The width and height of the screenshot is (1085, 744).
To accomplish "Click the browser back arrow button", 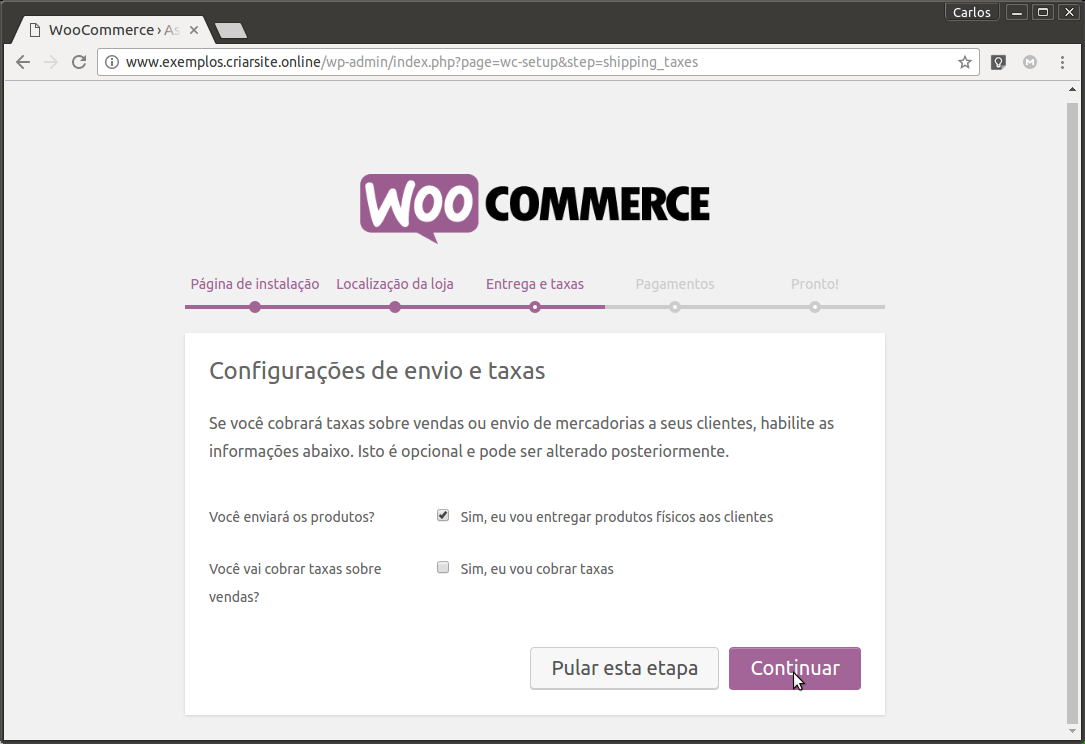I will point(23,62).
